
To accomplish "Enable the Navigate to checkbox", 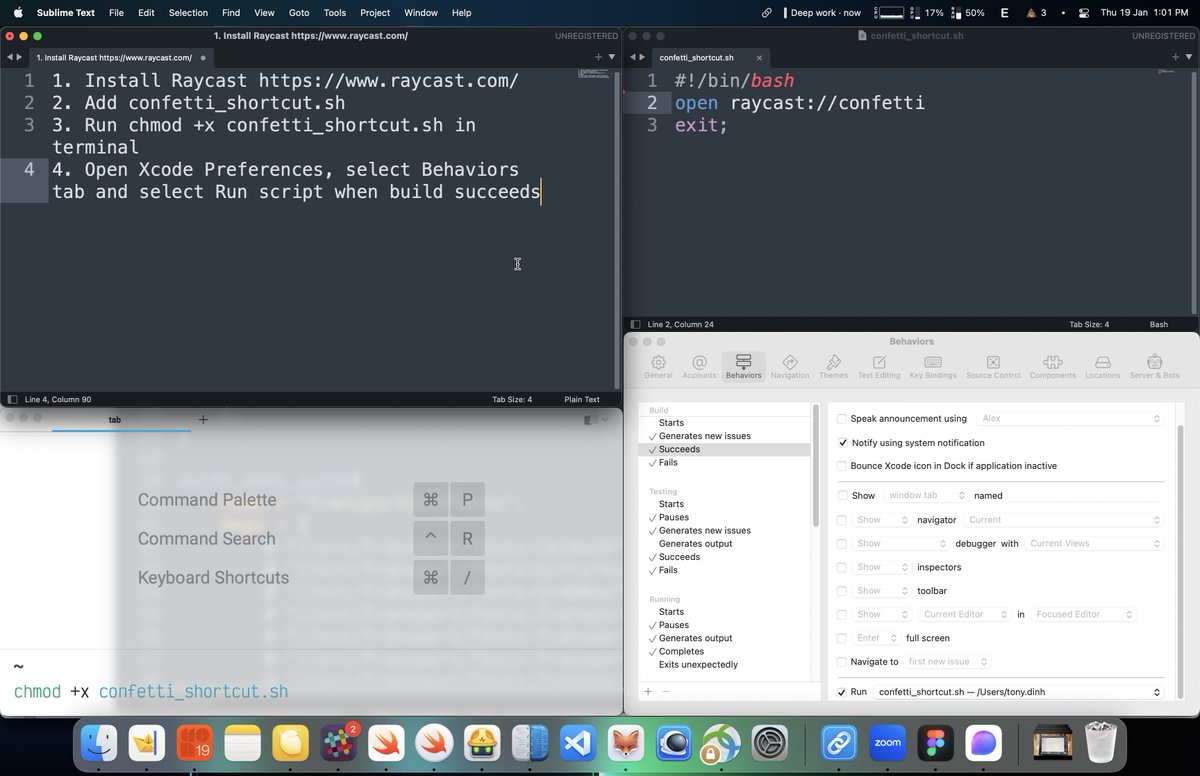I will (841, 662).
